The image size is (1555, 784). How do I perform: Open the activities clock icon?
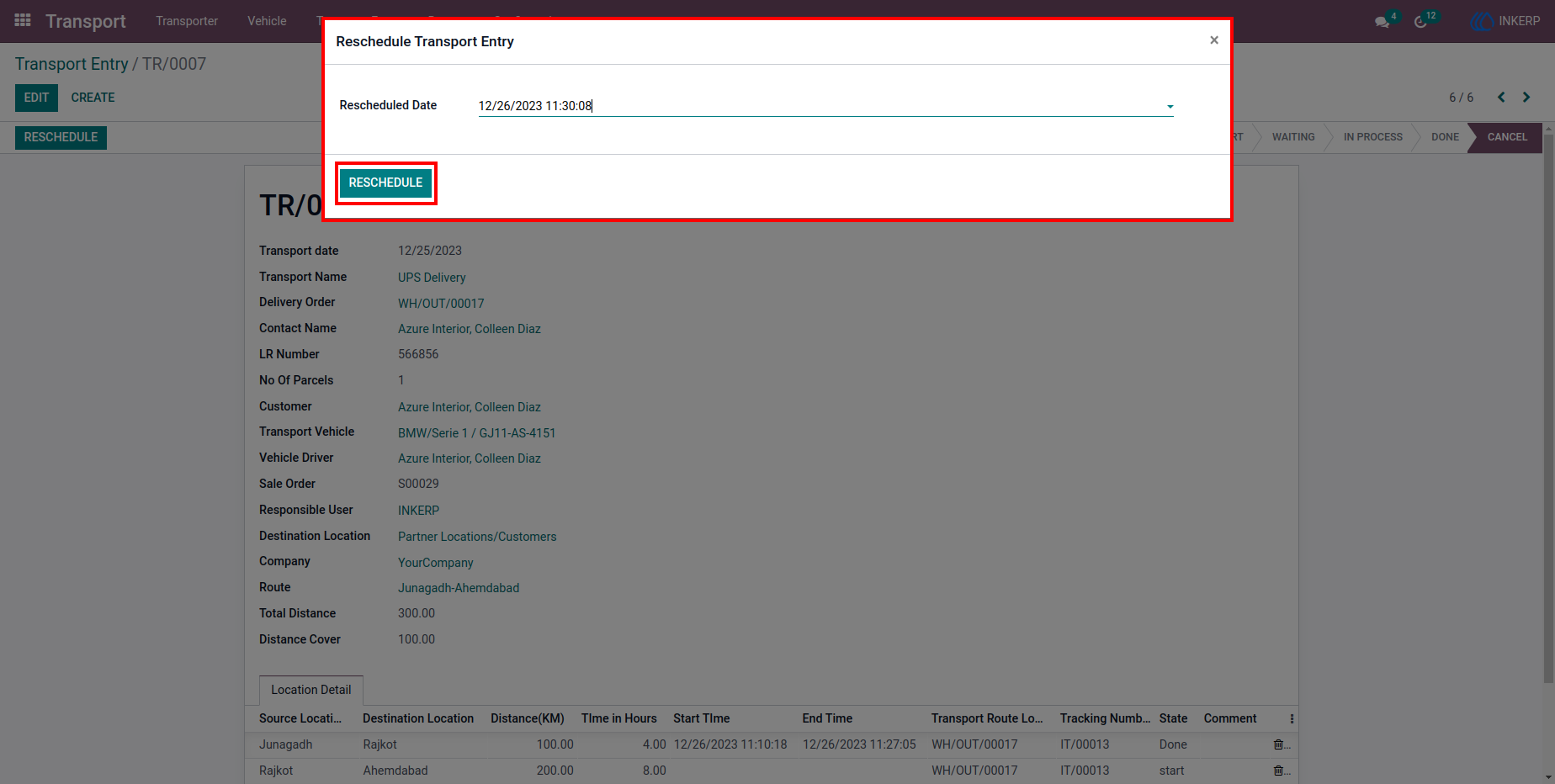click(1420, 22)
